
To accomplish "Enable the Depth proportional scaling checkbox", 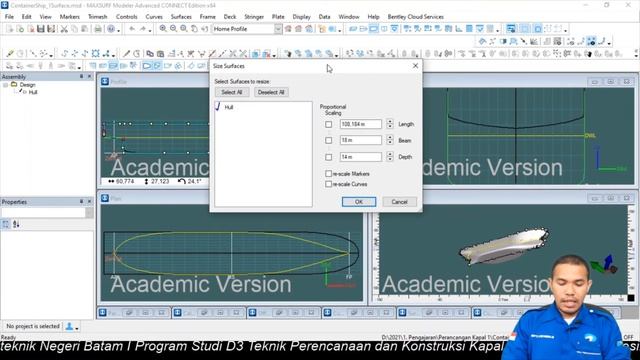I will tap(329, 157).
